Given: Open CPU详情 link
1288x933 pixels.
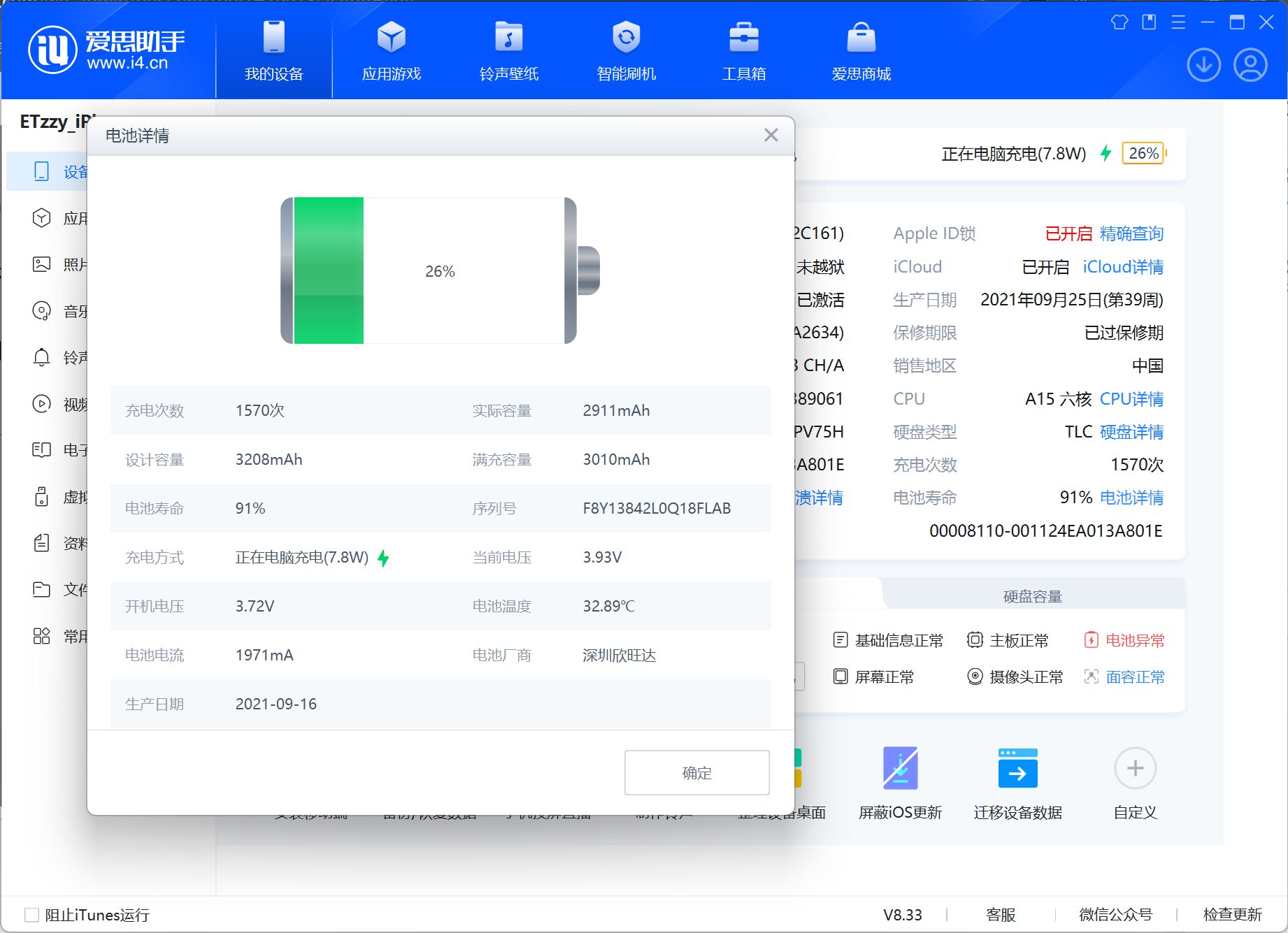Looking at the screenshot, I should click(1131, 399).
